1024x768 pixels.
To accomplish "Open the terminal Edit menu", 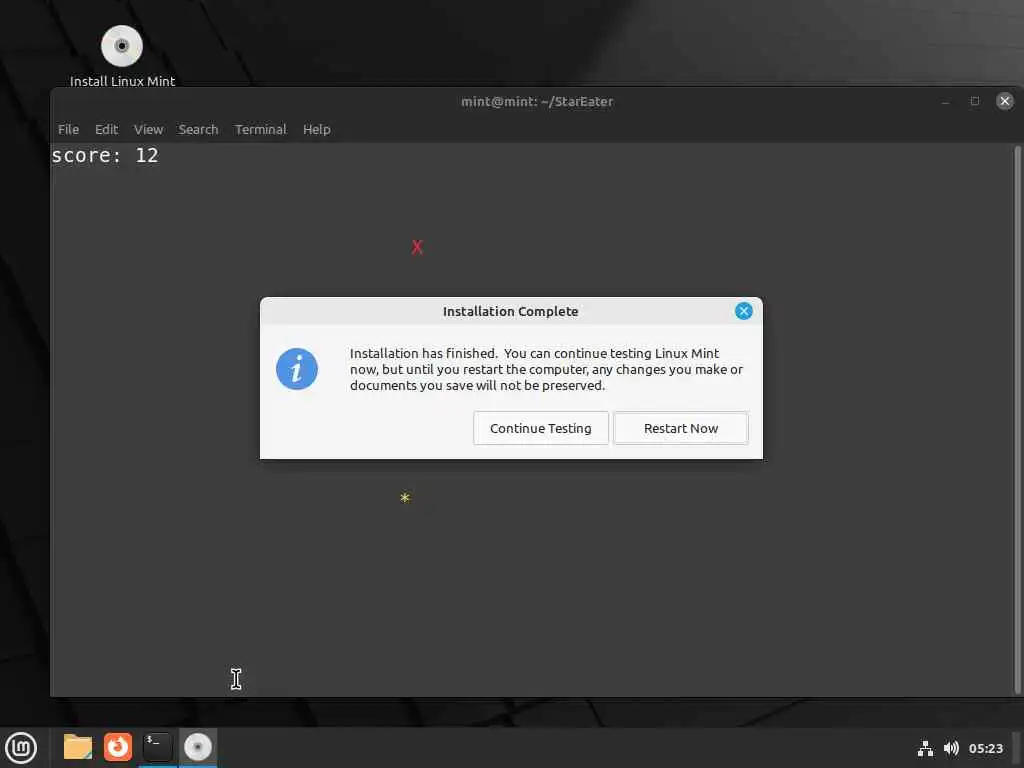I will tap(106, 129).
